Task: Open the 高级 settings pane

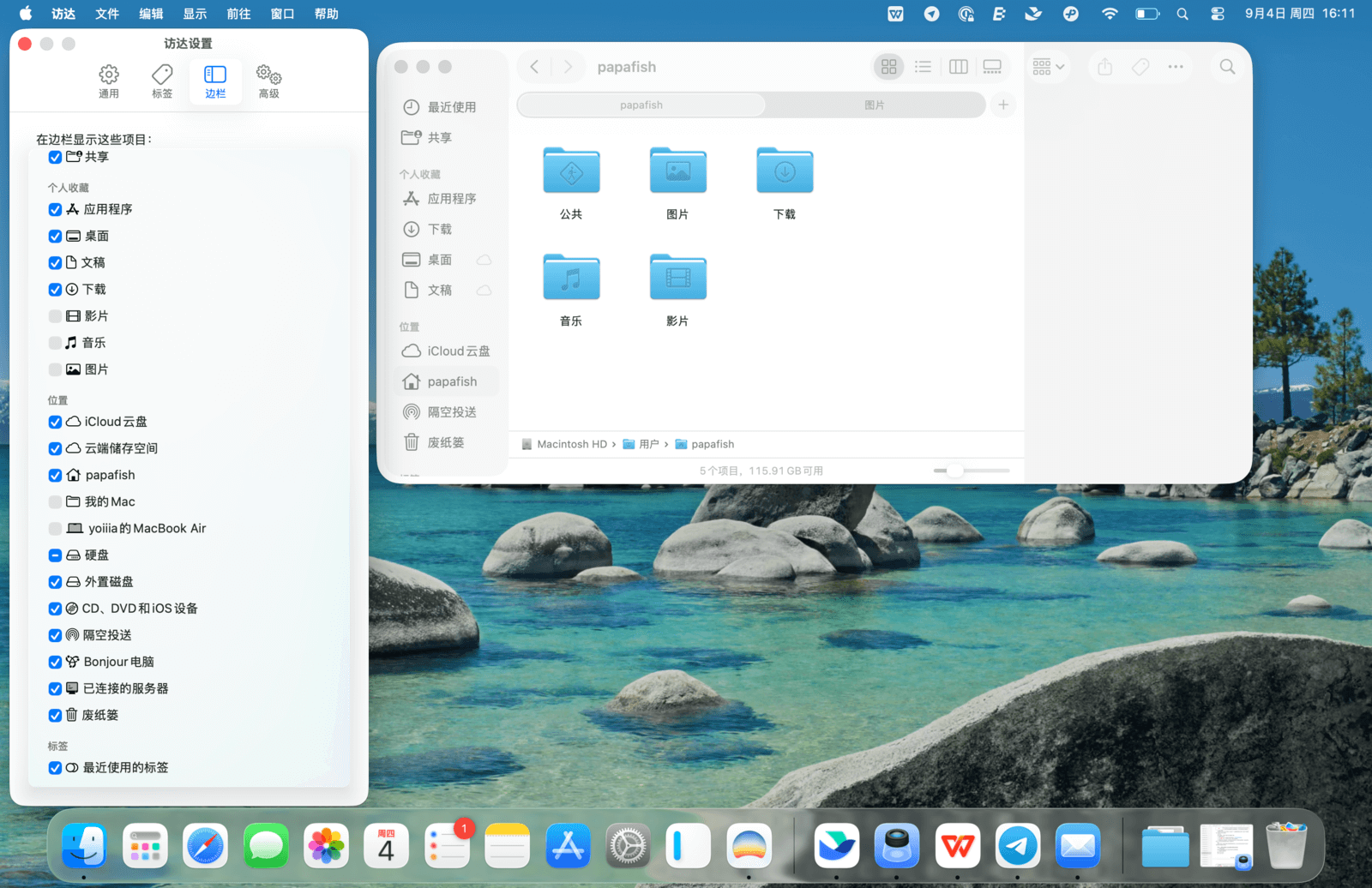Action: 268,81
